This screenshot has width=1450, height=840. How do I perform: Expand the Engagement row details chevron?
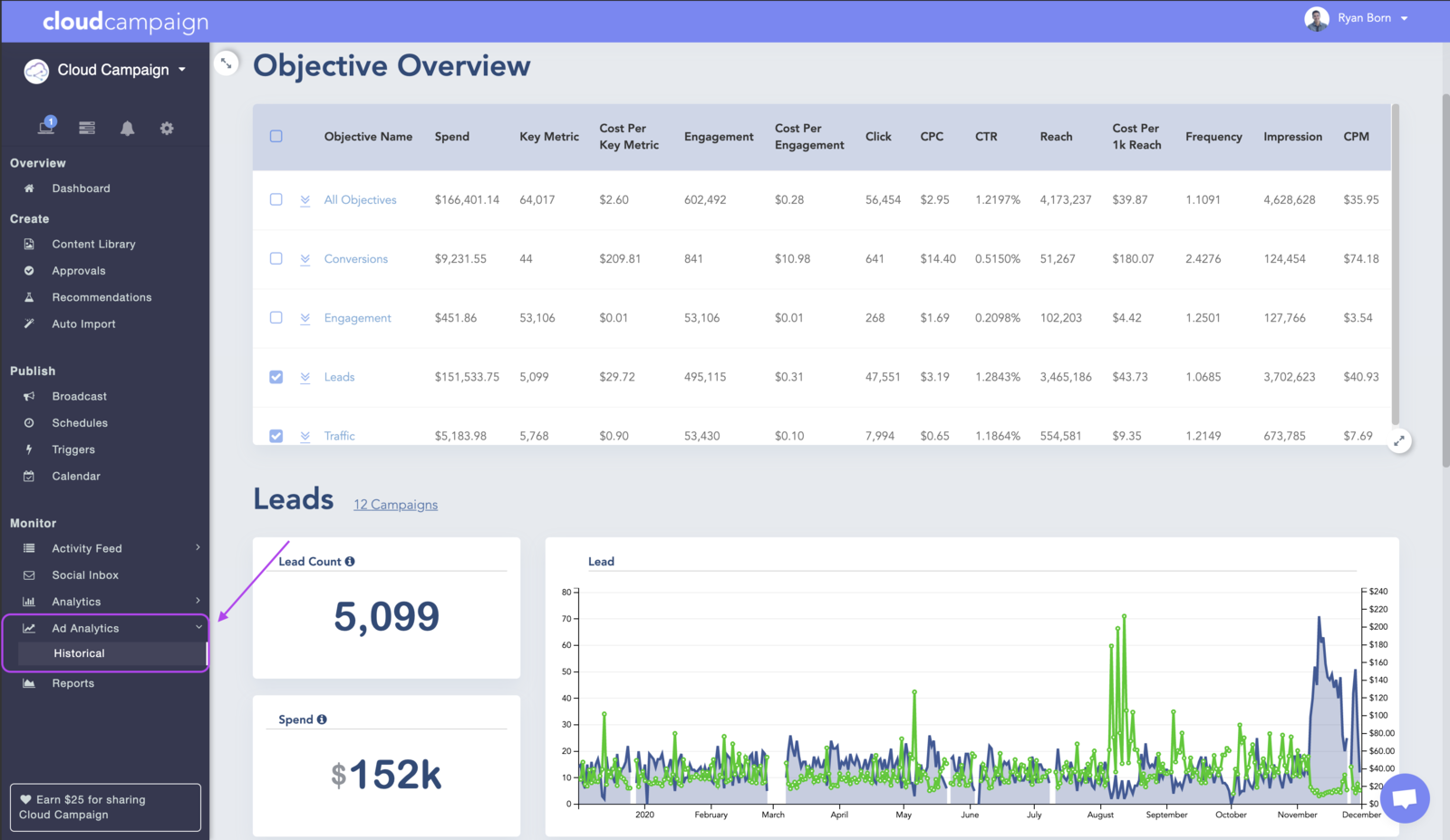[x=305, y=319]
